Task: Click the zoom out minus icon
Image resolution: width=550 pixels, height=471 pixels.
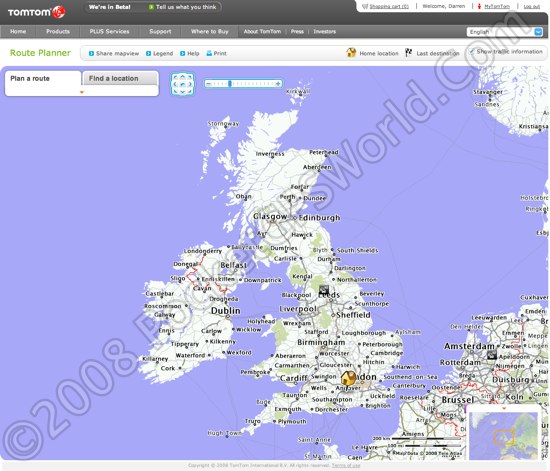Action: [208, 84]
